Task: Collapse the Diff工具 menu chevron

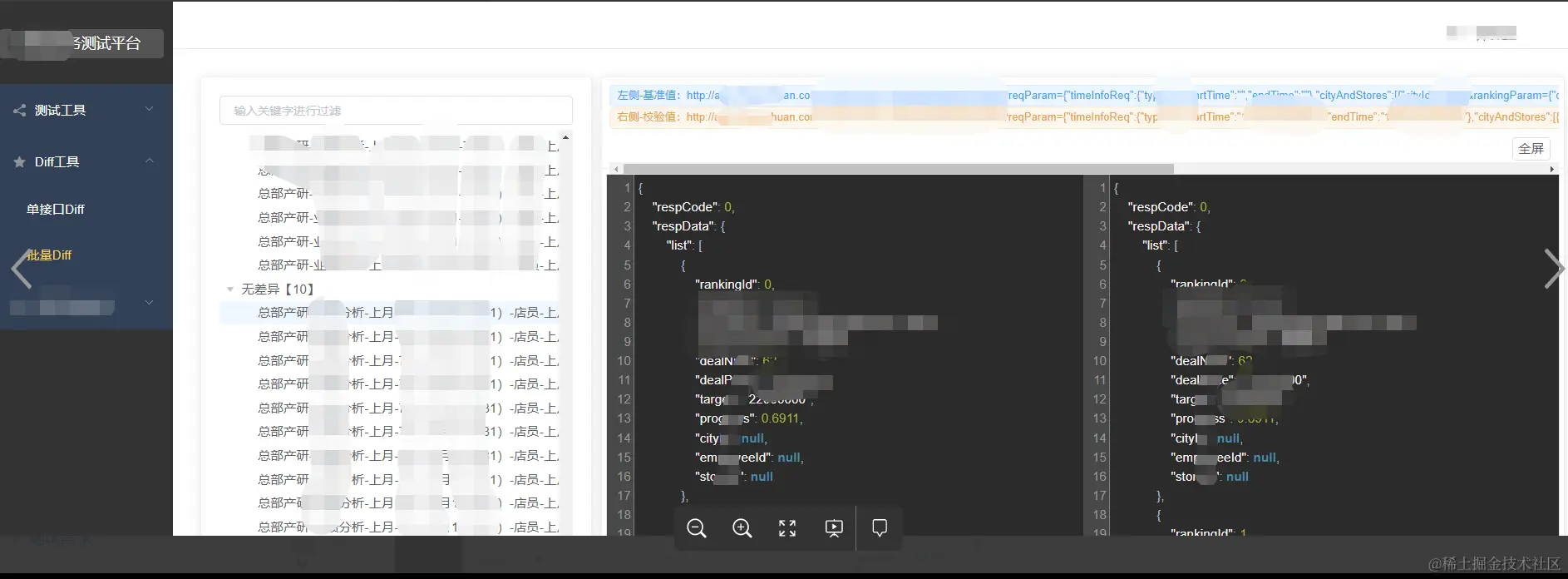Action: 150,161
